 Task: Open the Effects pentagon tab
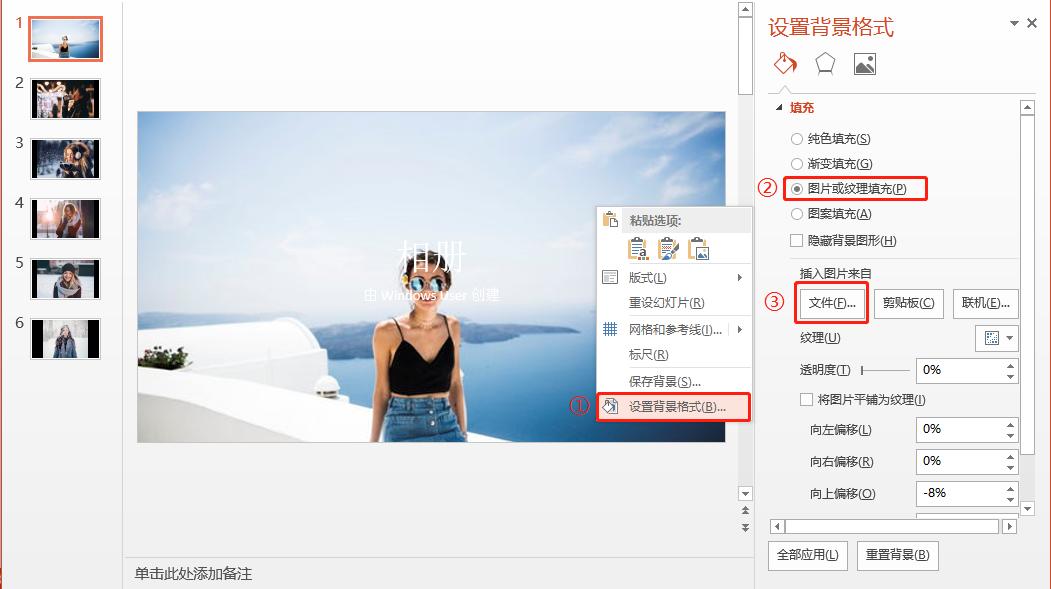click(824, 64)
